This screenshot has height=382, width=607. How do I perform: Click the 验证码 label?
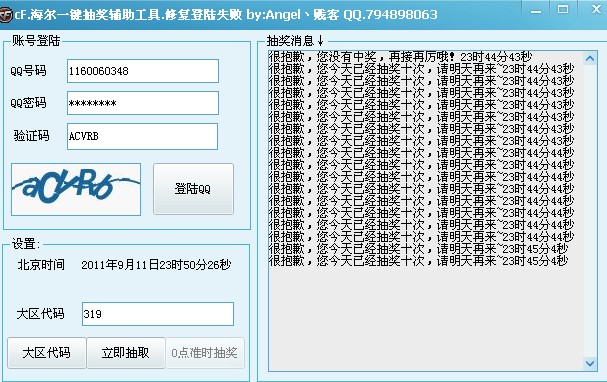(31, 136)
